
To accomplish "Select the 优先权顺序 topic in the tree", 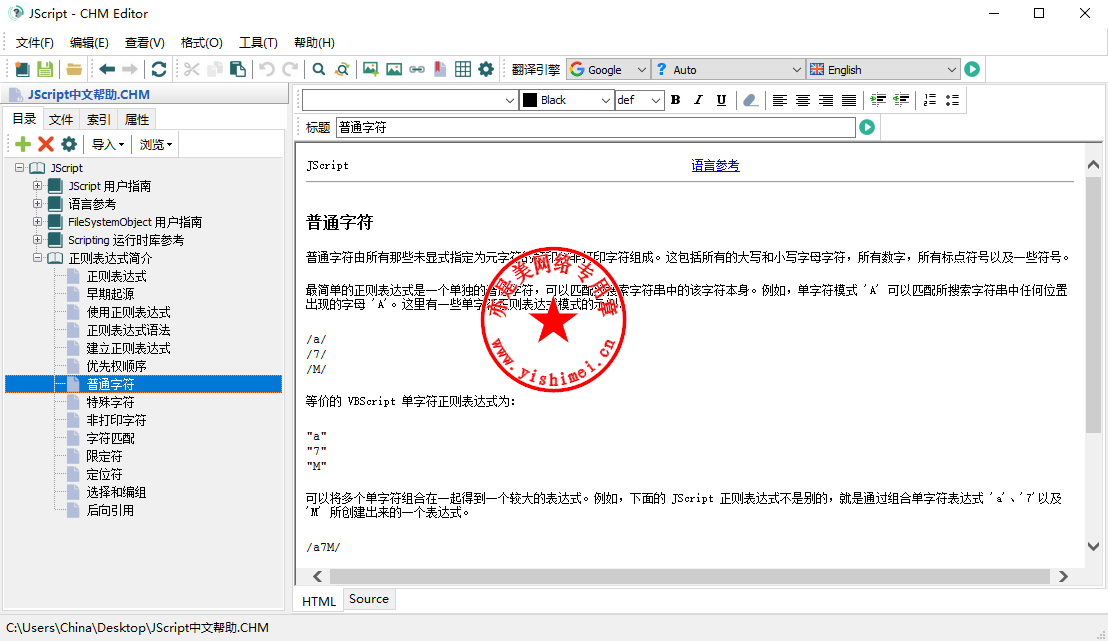I will coord(117,366).
